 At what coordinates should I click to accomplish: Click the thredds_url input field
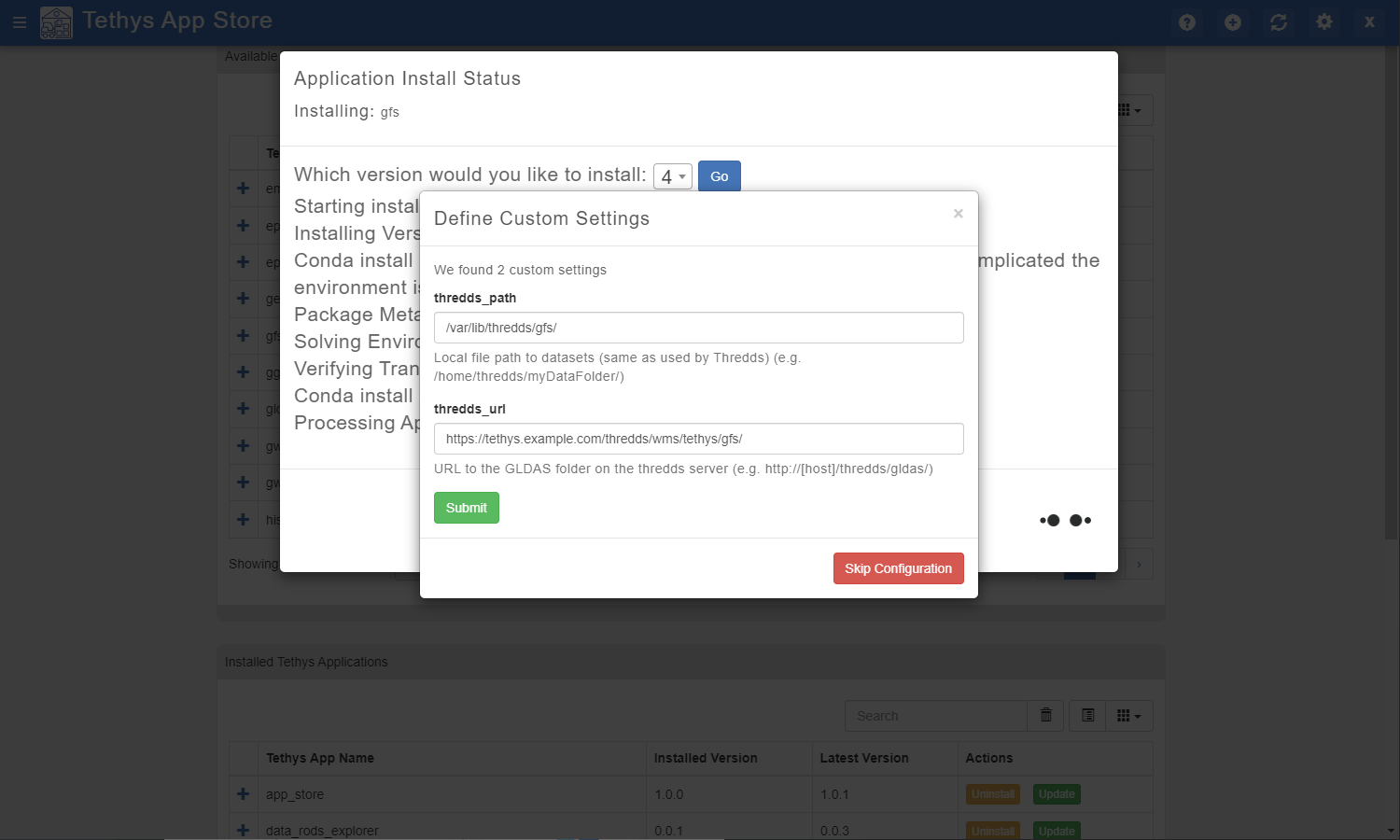pos(699,439)
